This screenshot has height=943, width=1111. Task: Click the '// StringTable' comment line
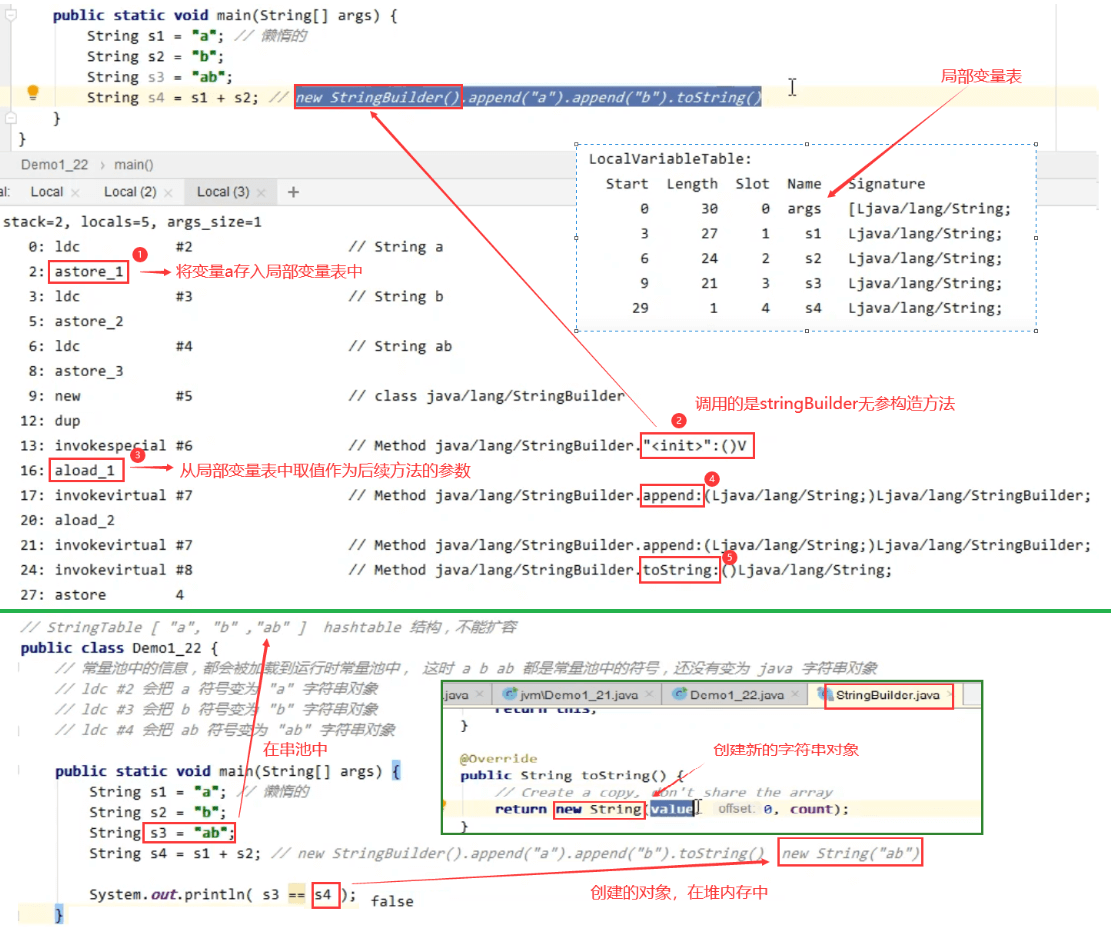(x=269, y=627)
